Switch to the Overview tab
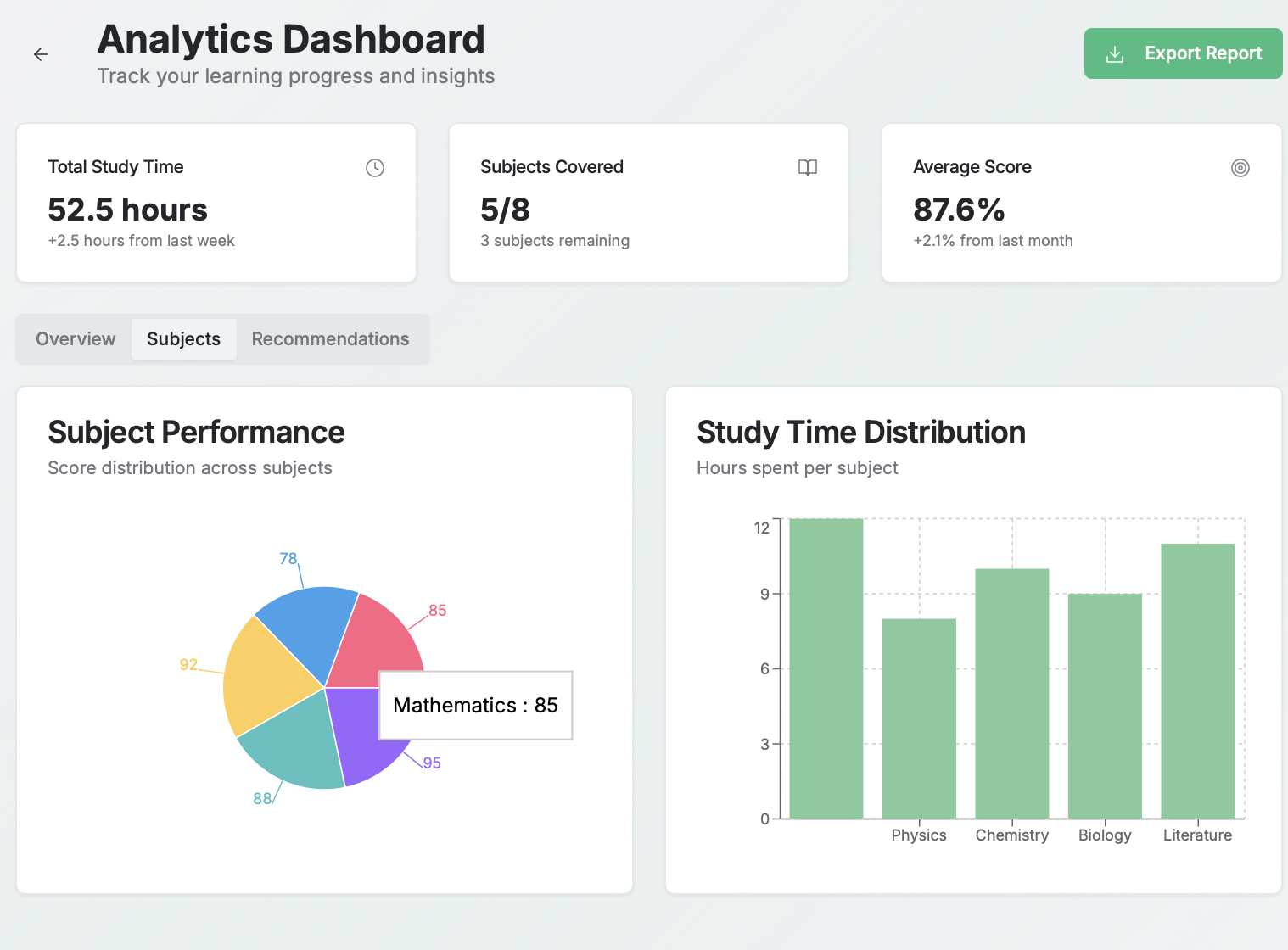The image size is (1288, 950). (76, 339)
